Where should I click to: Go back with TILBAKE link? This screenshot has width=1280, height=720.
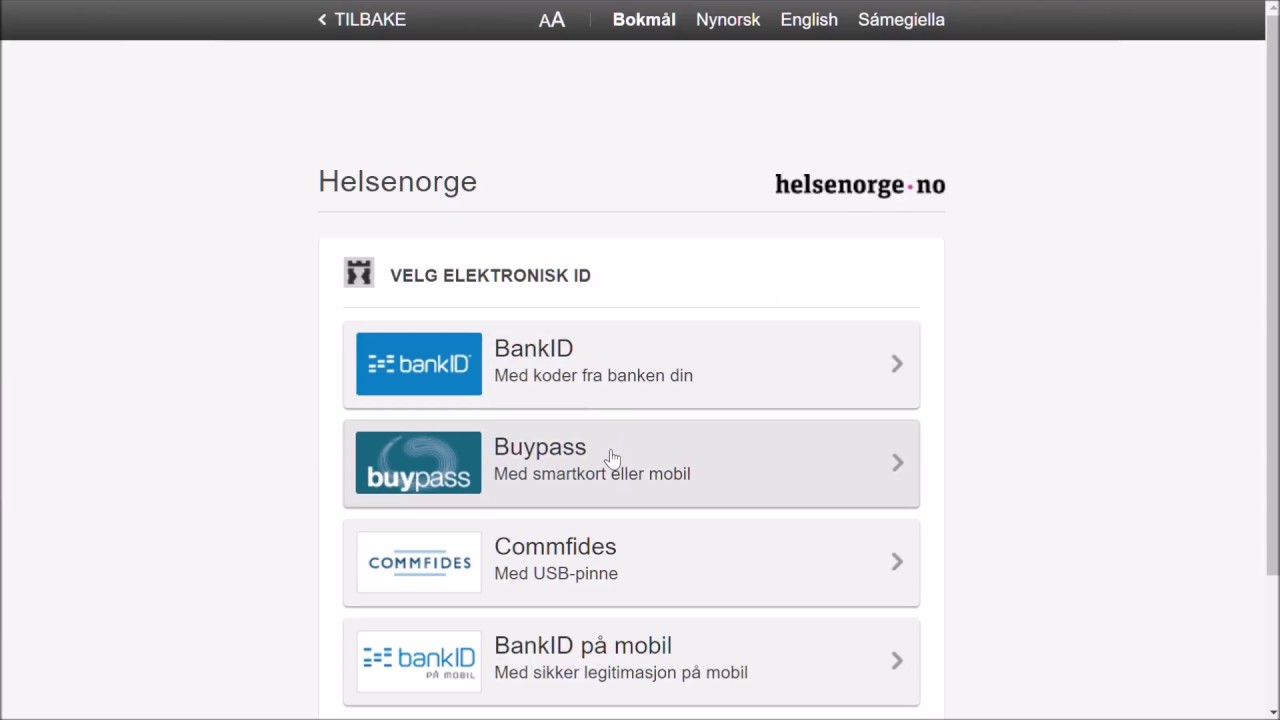coord(370,20)
